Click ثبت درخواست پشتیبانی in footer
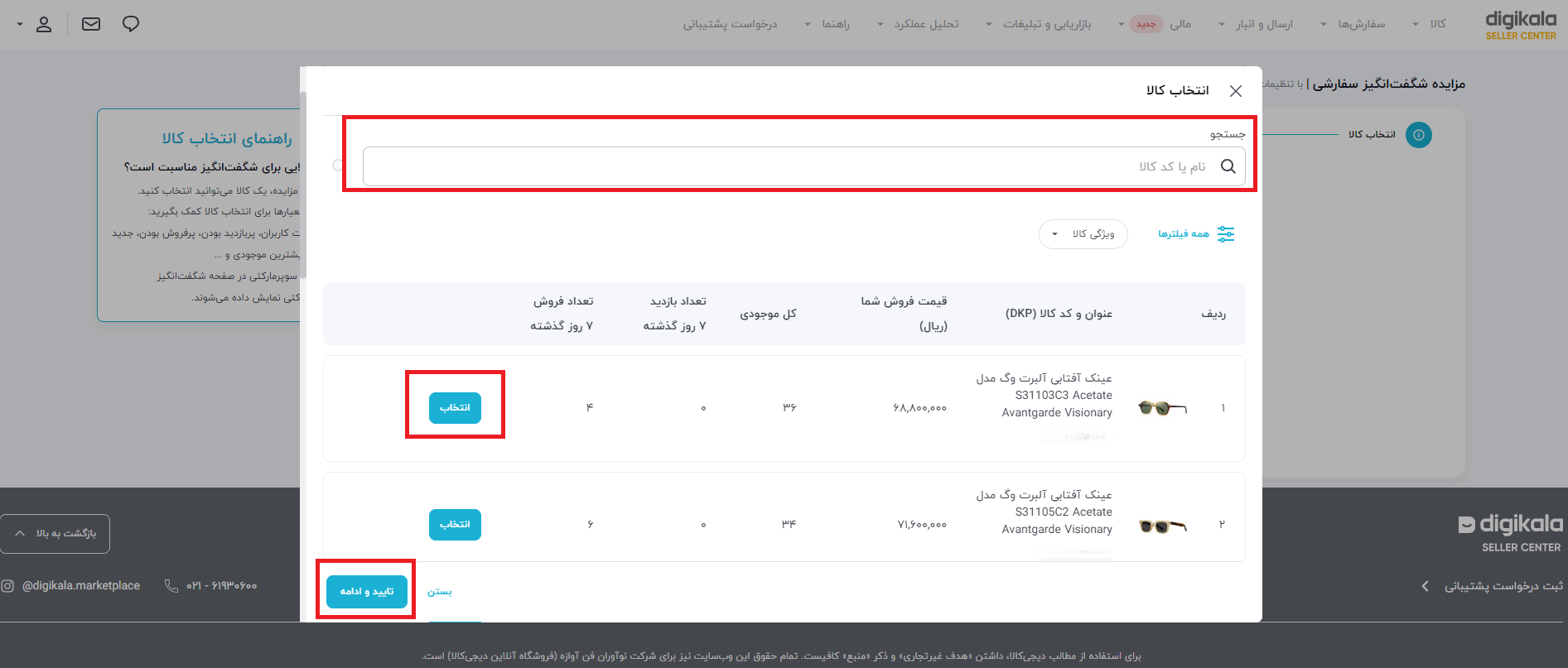Screen dimensions: 1568x668 click(1503, 586)
